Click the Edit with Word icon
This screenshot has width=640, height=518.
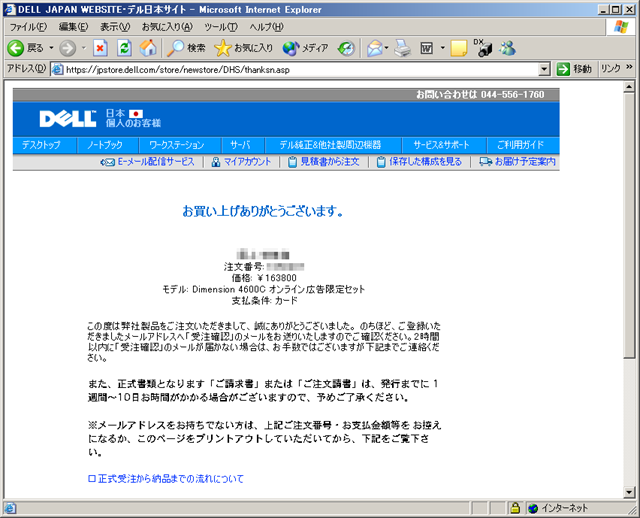(x=427, y=49)
